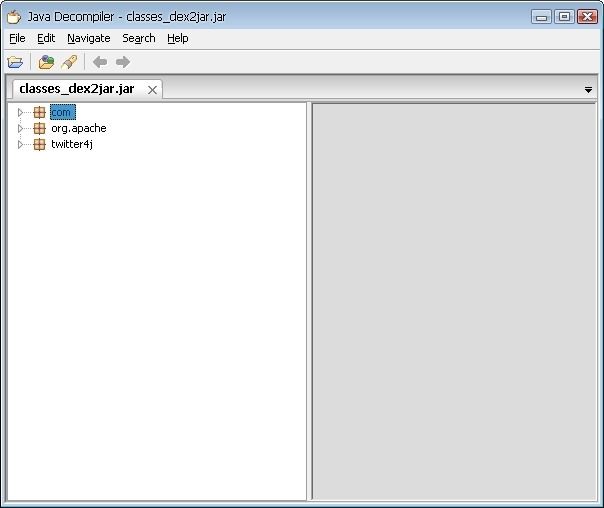Viewport: 604px width, 508px height.
Task: Click the Open File folder icon
Action: tap(15, 62)
